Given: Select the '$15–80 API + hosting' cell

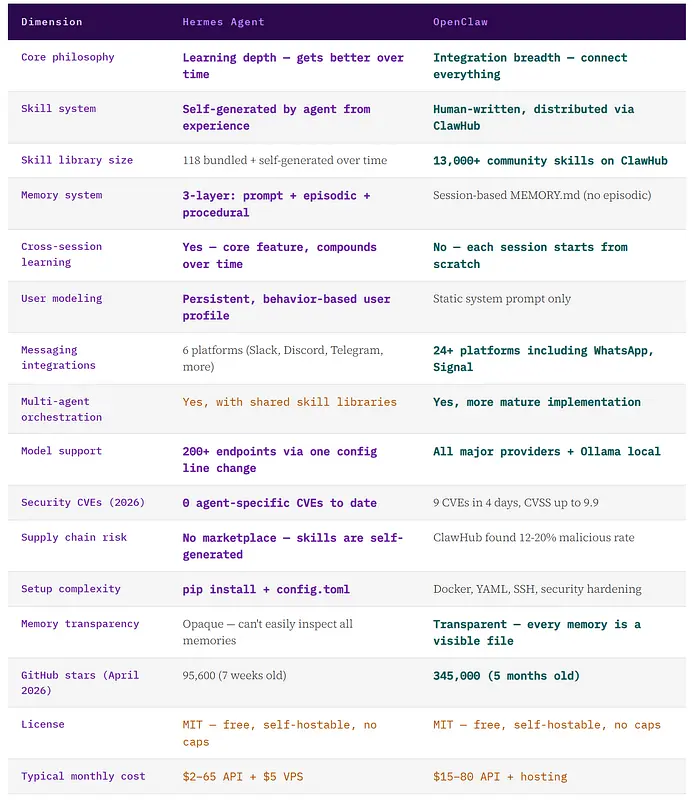Looking at the screenshot, I should click(x=500, y=776).
